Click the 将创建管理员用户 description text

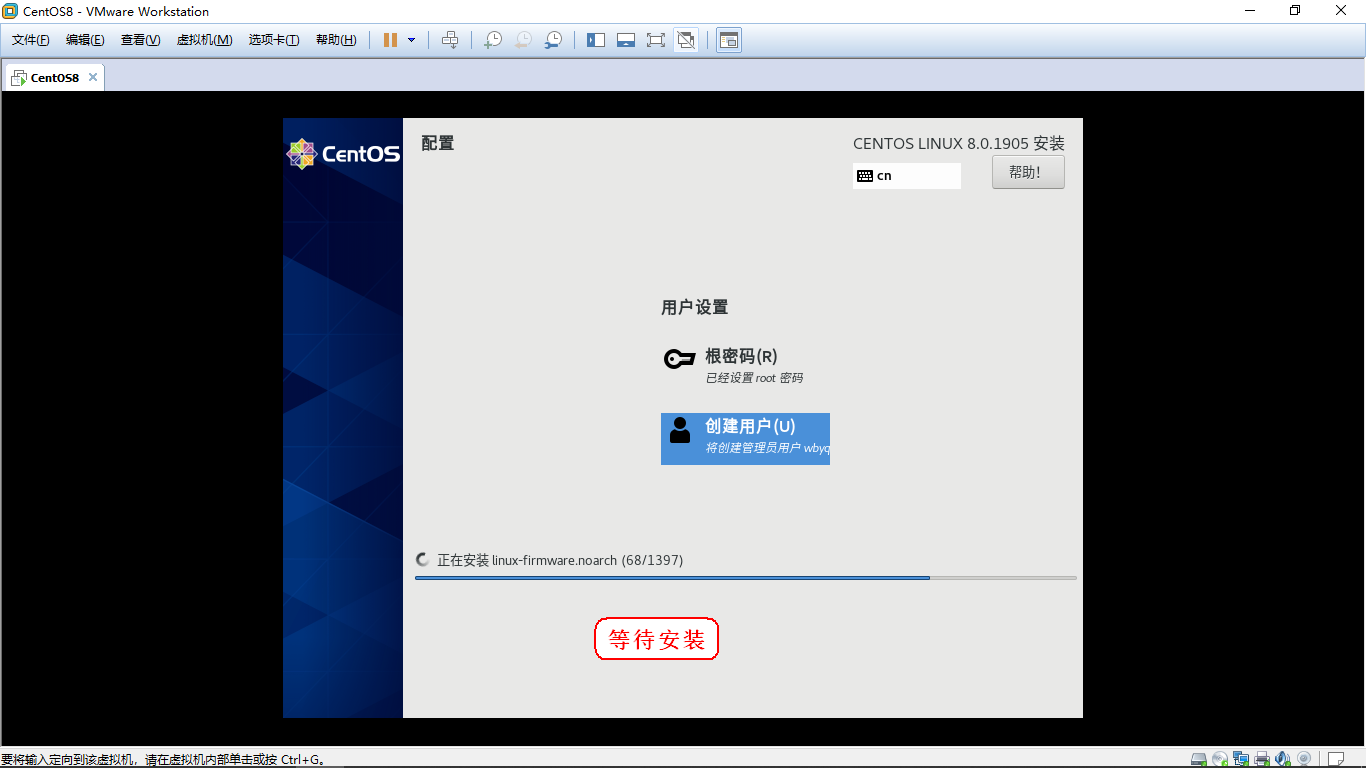[767, 448]
